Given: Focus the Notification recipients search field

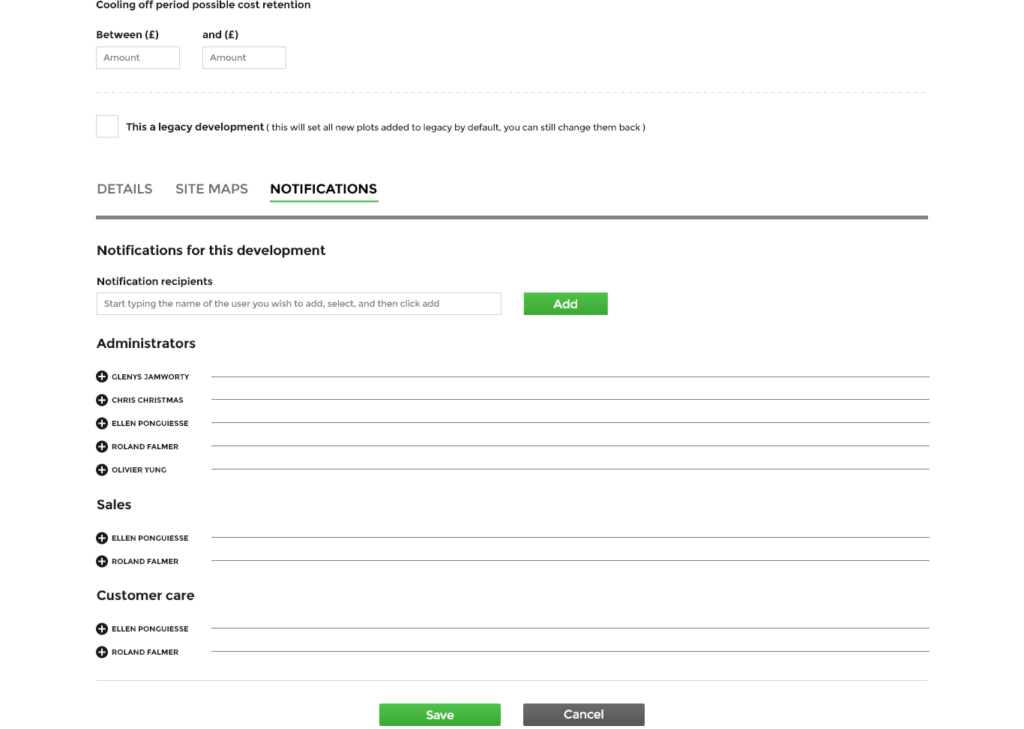Looking at the screenshot, I should (x=298, y=304).
